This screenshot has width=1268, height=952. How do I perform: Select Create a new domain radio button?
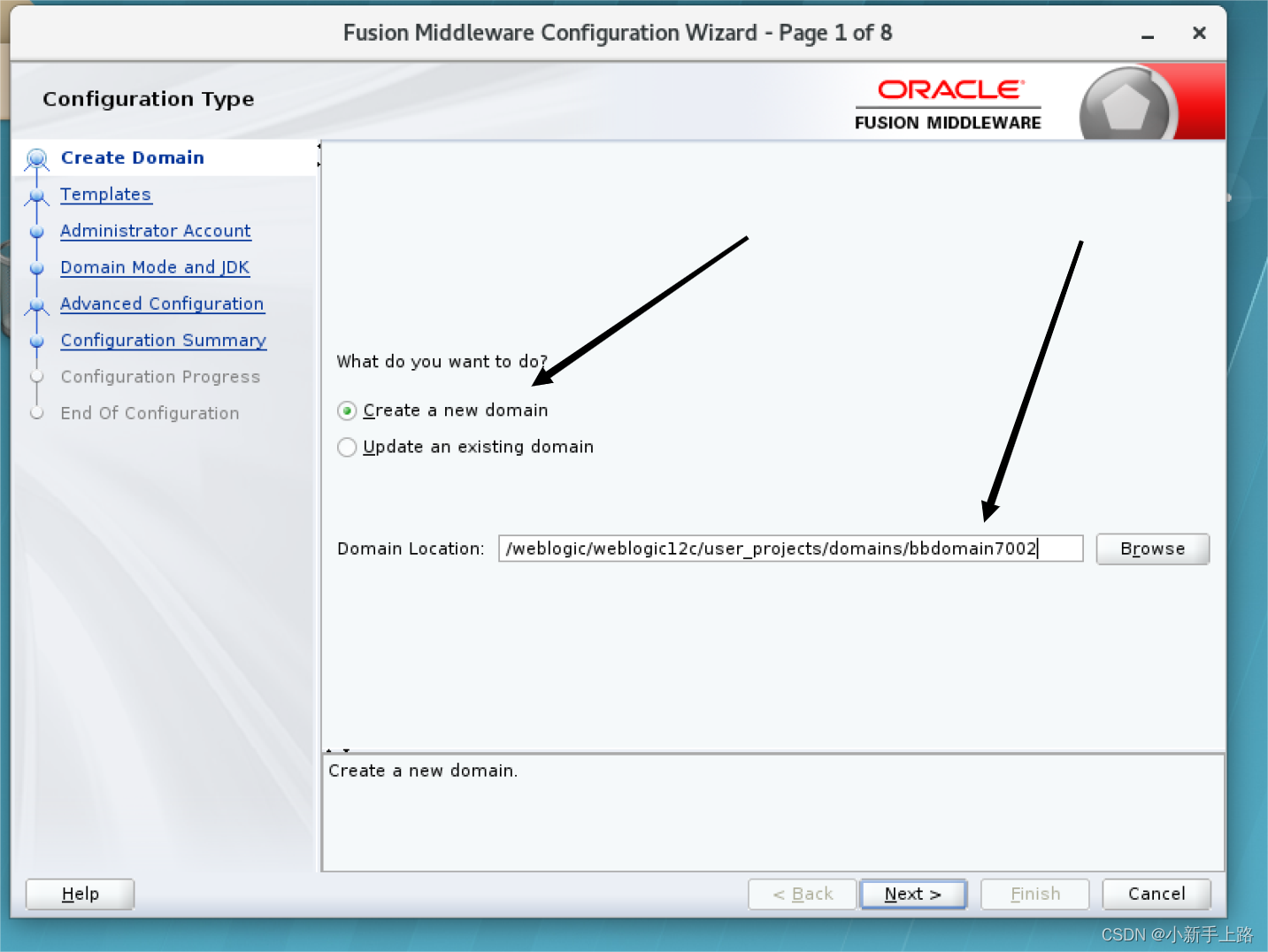347,411
